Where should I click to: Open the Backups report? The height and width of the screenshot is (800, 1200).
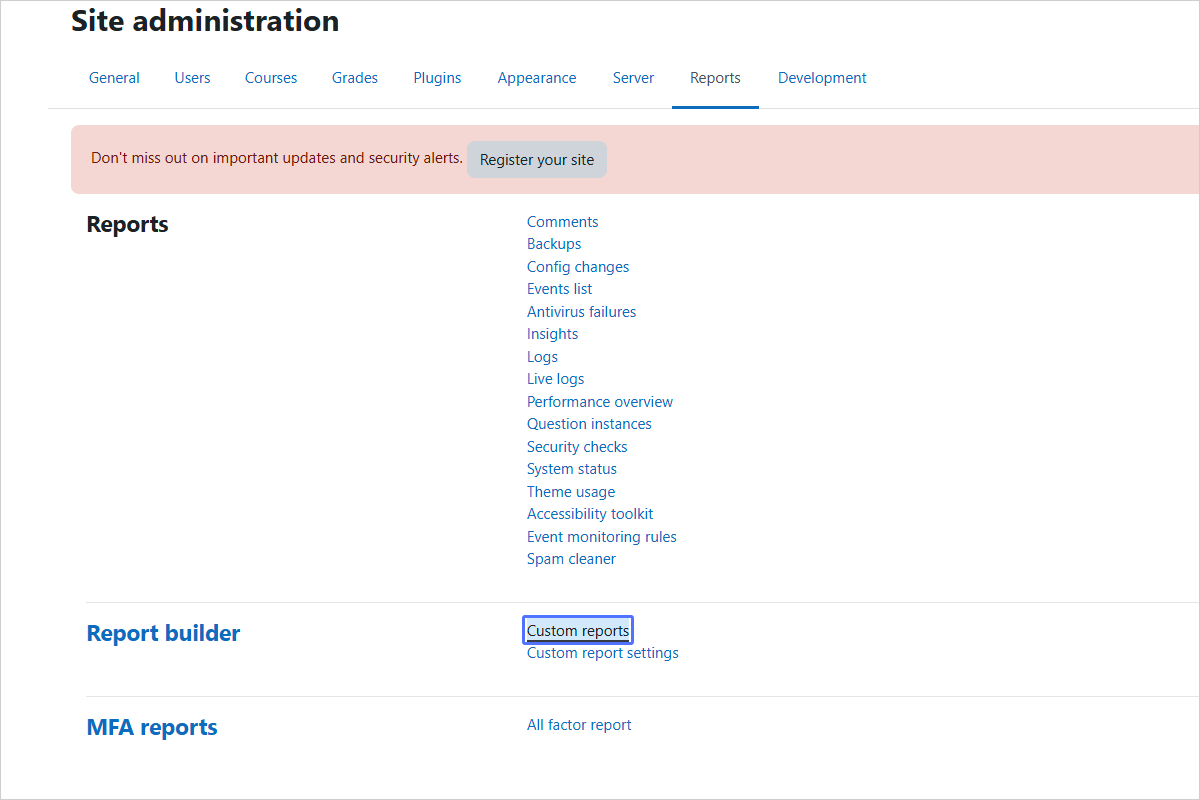click(554, 244)
